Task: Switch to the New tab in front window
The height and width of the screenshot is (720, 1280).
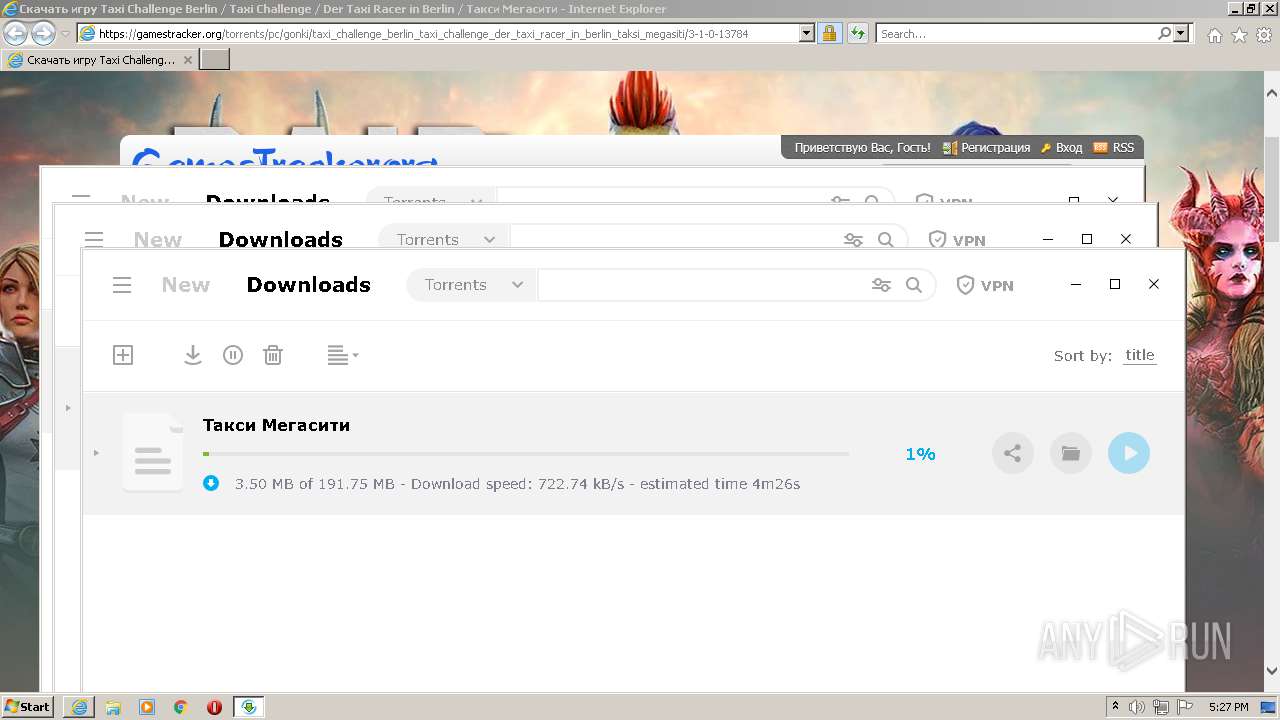Action: click(x=186, y=285)
